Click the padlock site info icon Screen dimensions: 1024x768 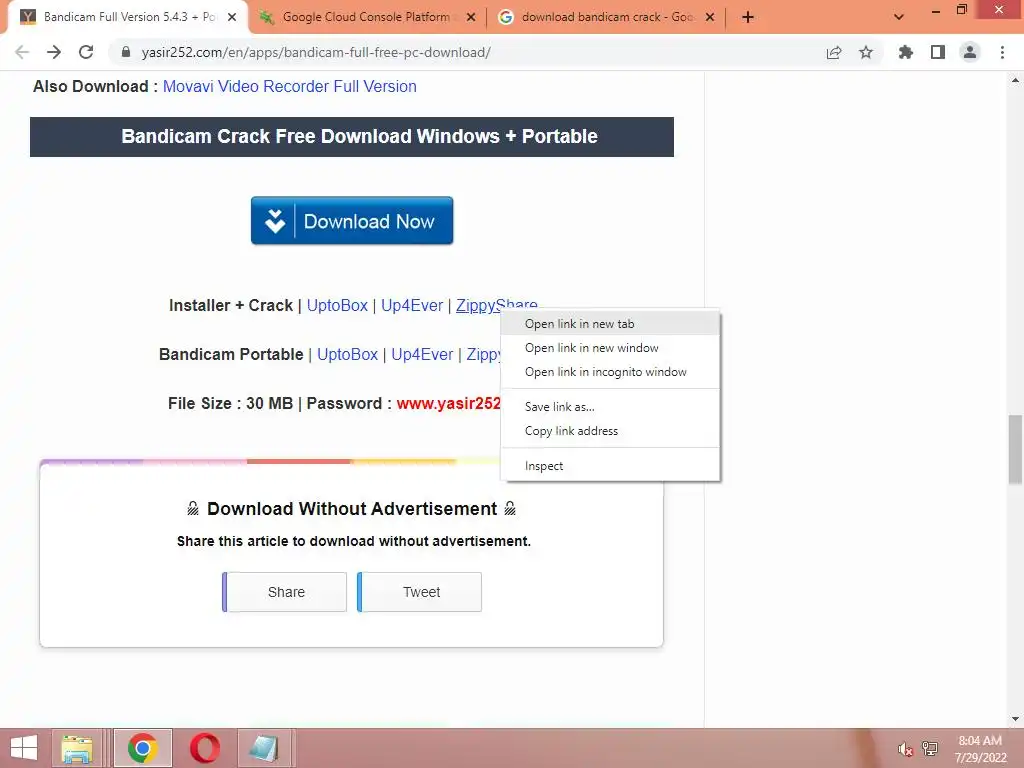coord(126,52)
